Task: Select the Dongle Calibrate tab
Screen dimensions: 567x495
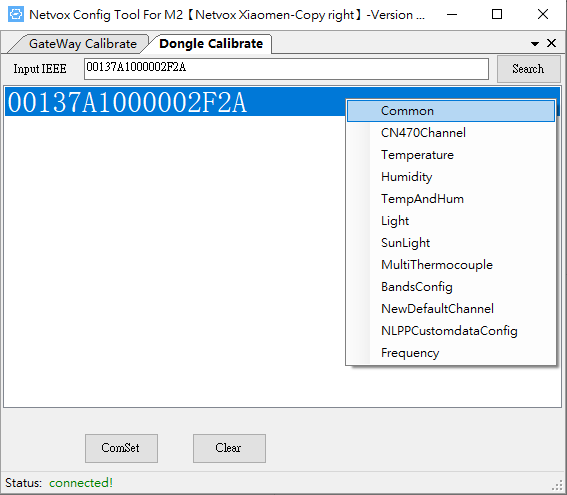Action: click(211, 44)
